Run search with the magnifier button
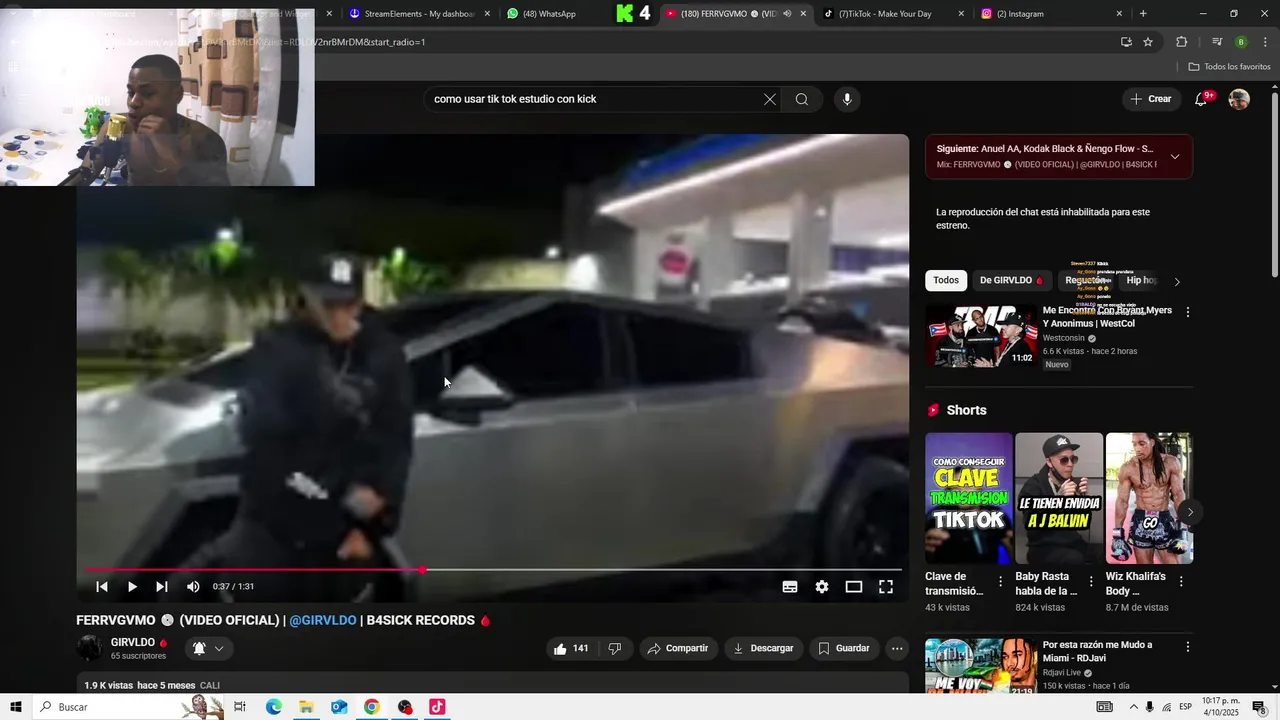 pos(802,99)
